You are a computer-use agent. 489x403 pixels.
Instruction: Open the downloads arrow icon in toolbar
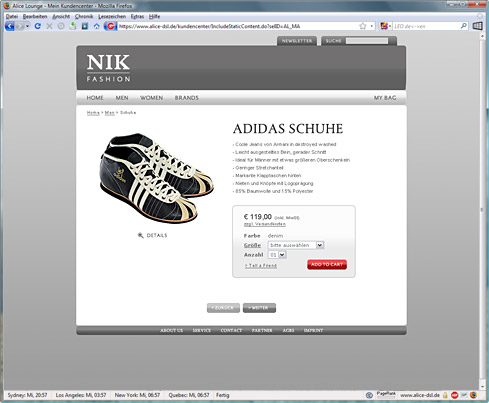(73, 26)
